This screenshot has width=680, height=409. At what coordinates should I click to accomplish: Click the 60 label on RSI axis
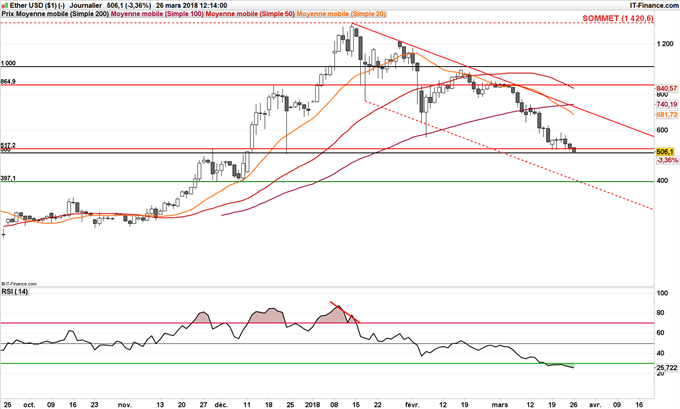pyautogui.click(x=661, y=333)
